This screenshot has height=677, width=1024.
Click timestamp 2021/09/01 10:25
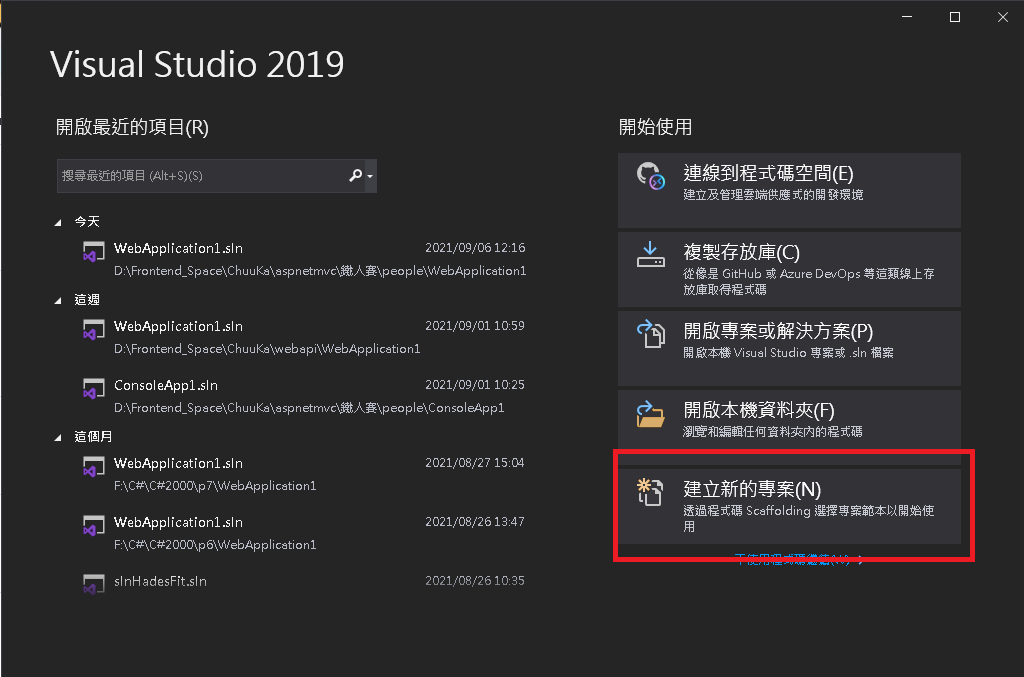click(475, 385)
